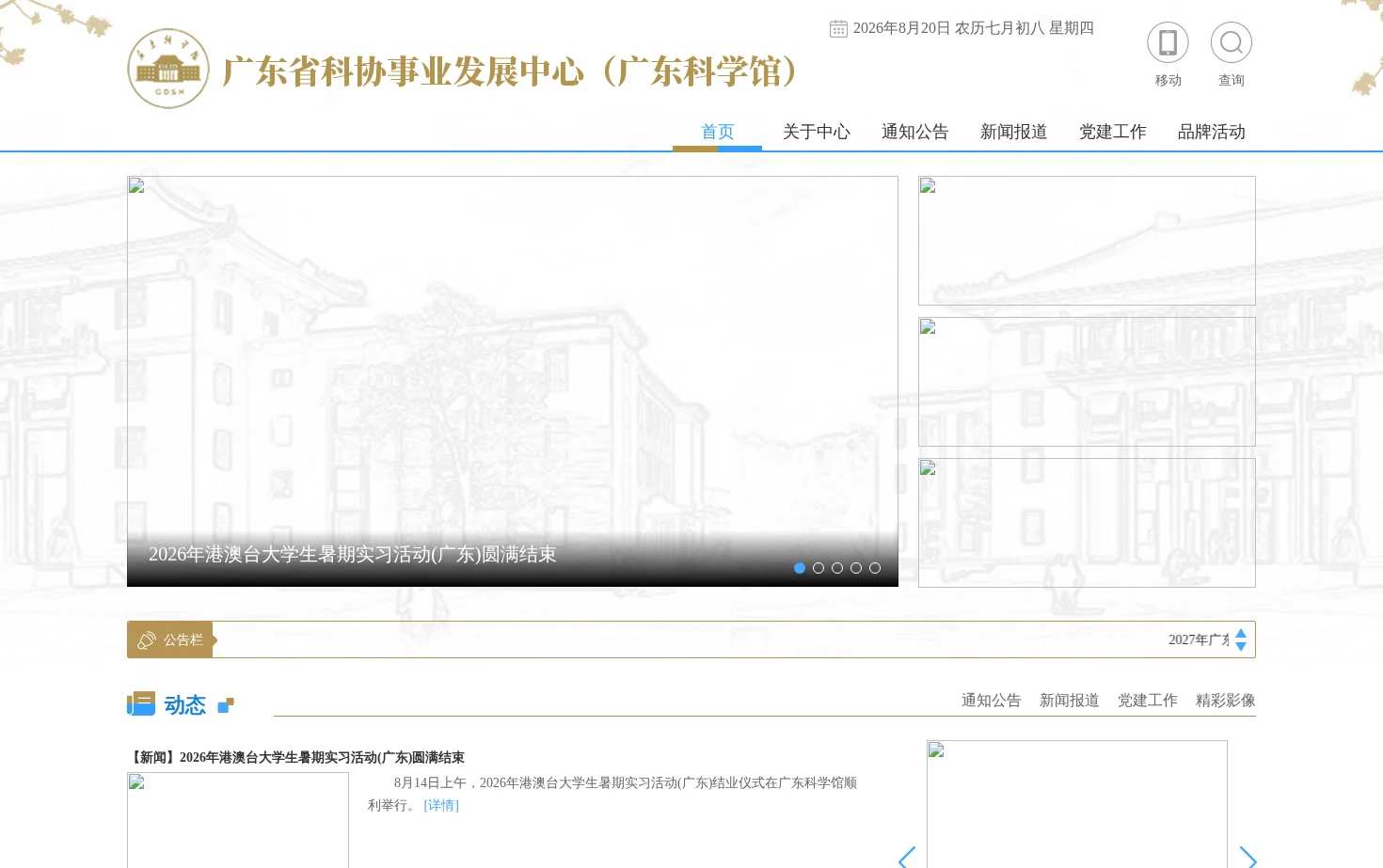
Task: Open the top right side banner image
Action: [x=1087, y=241]
